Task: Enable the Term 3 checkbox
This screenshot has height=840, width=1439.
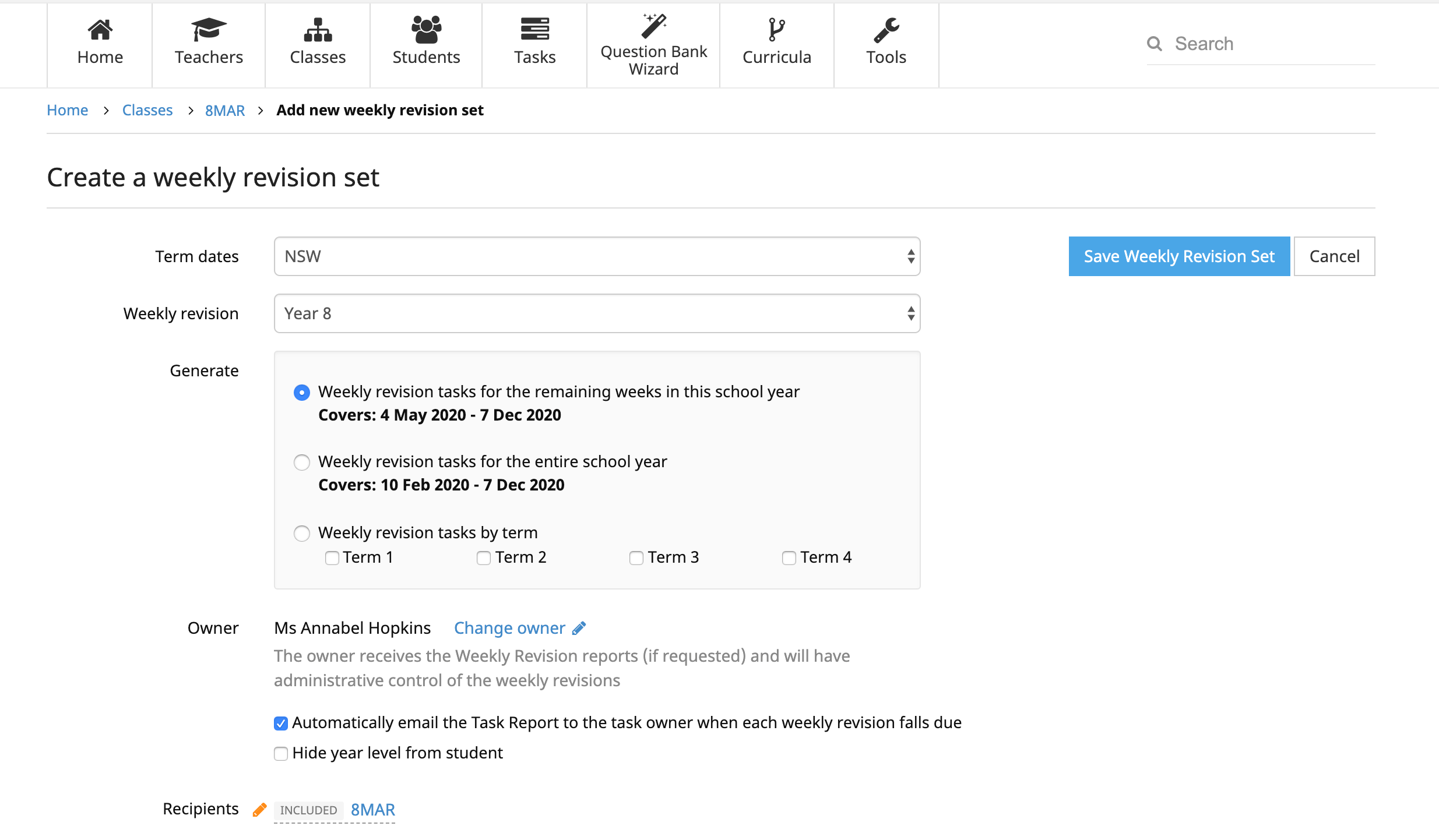Action: coord(635,557)
